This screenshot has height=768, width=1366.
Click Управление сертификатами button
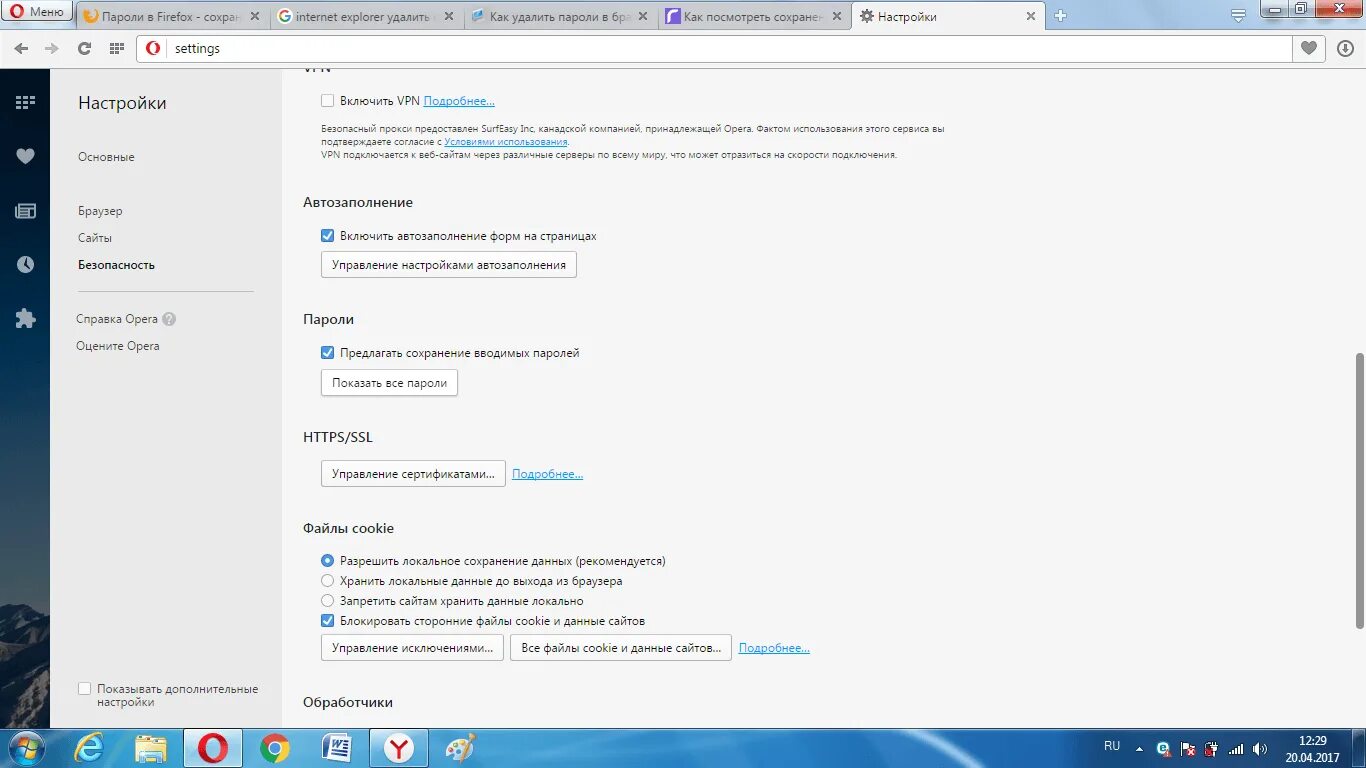coord(413,474)
